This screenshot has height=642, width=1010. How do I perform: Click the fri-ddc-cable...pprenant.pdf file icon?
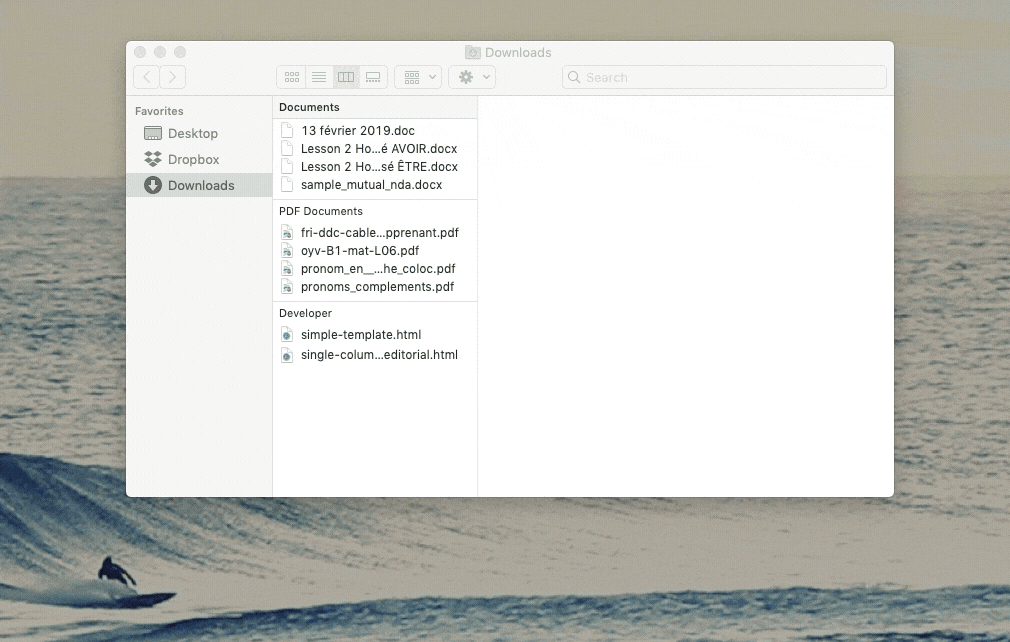point(287,232)
